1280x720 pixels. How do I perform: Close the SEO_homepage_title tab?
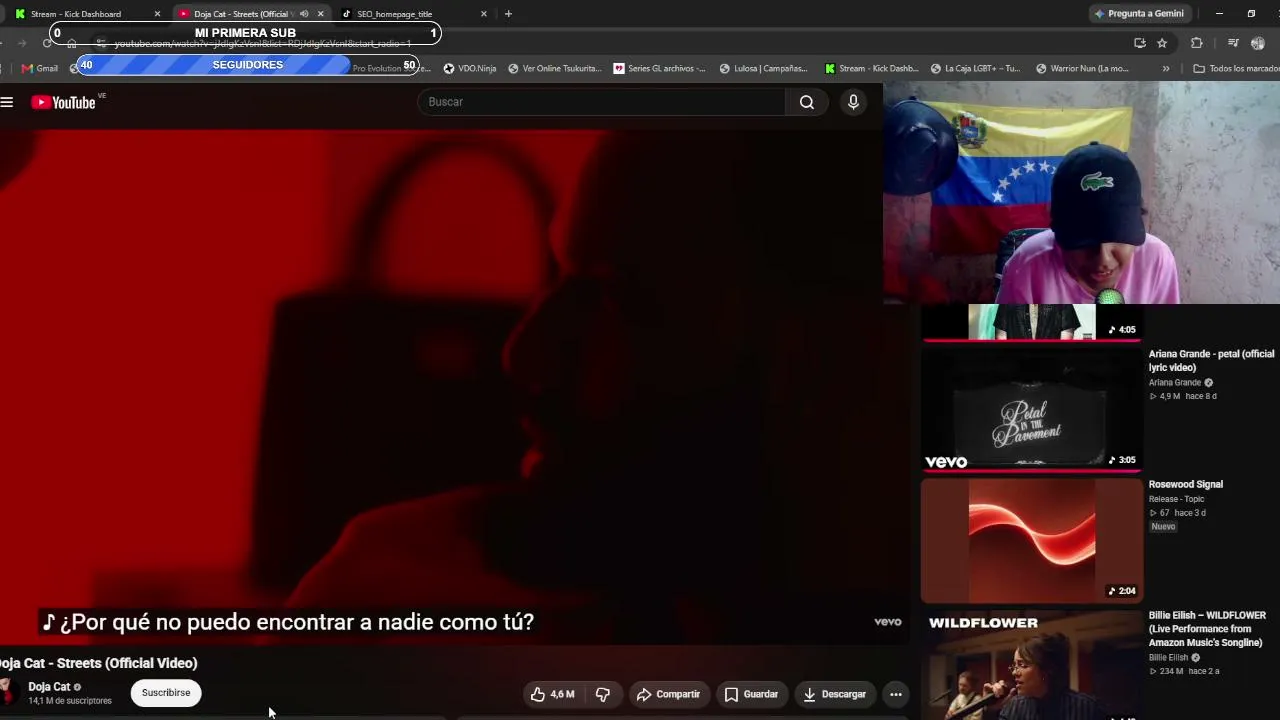pyautogui.click(x=484, y=14)
